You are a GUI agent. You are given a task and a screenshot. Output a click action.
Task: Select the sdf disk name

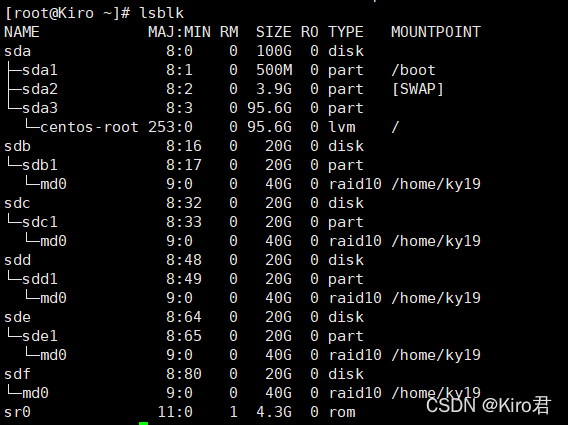coord(17,374)
